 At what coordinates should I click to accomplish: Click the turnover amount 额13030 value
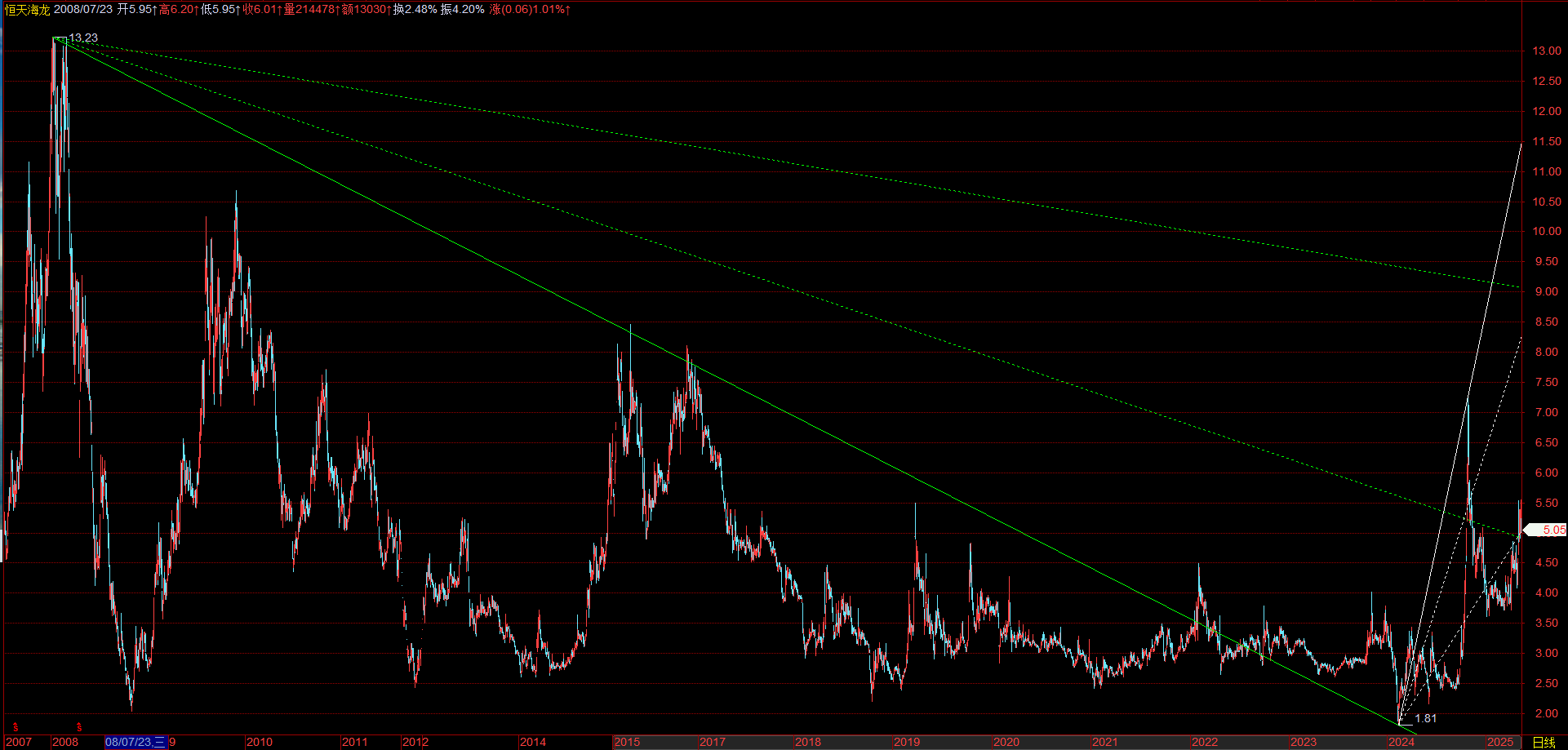pyautogui.click(x=366, y=9)
